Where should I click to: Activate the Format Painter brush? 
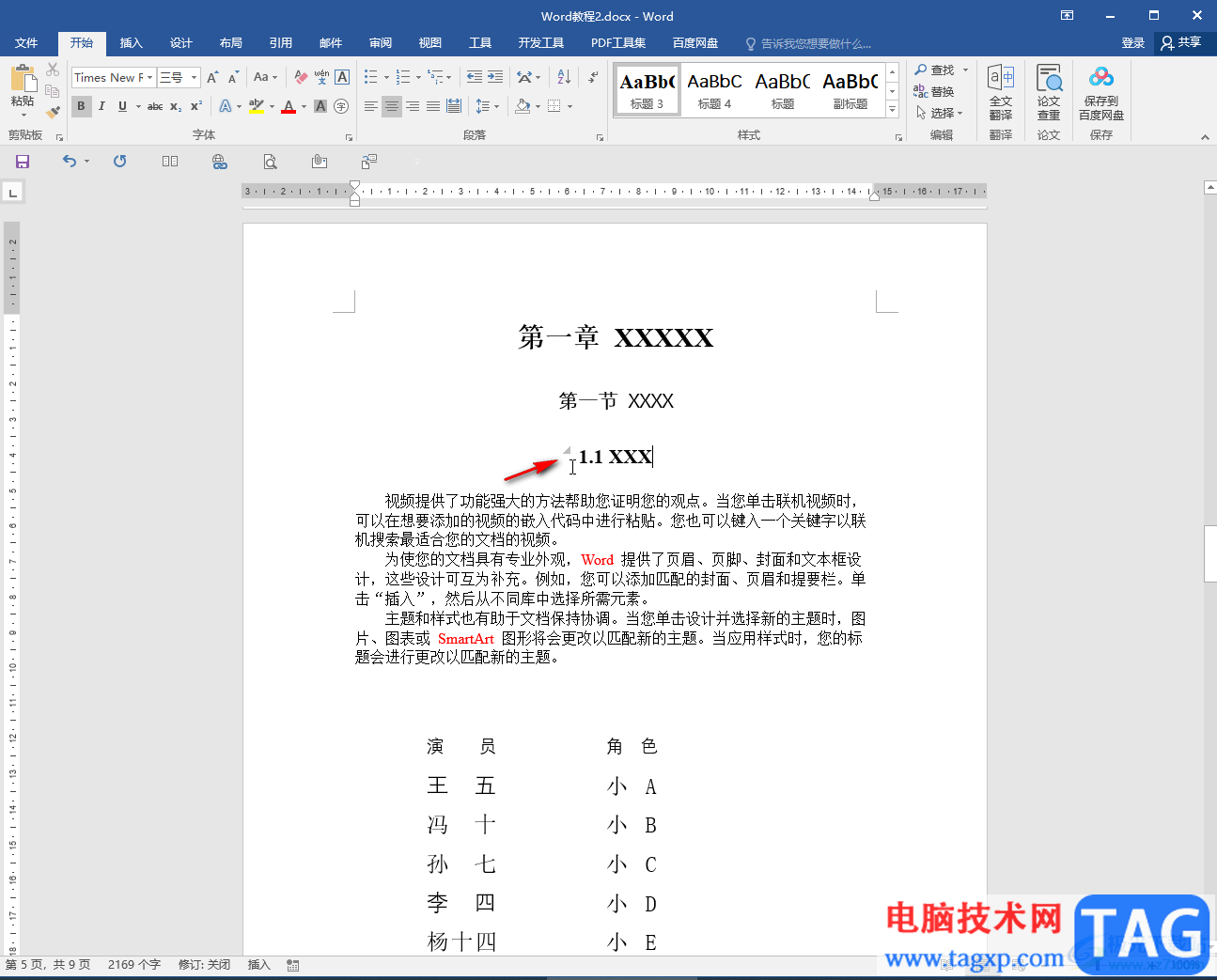(x=53, y=112)
